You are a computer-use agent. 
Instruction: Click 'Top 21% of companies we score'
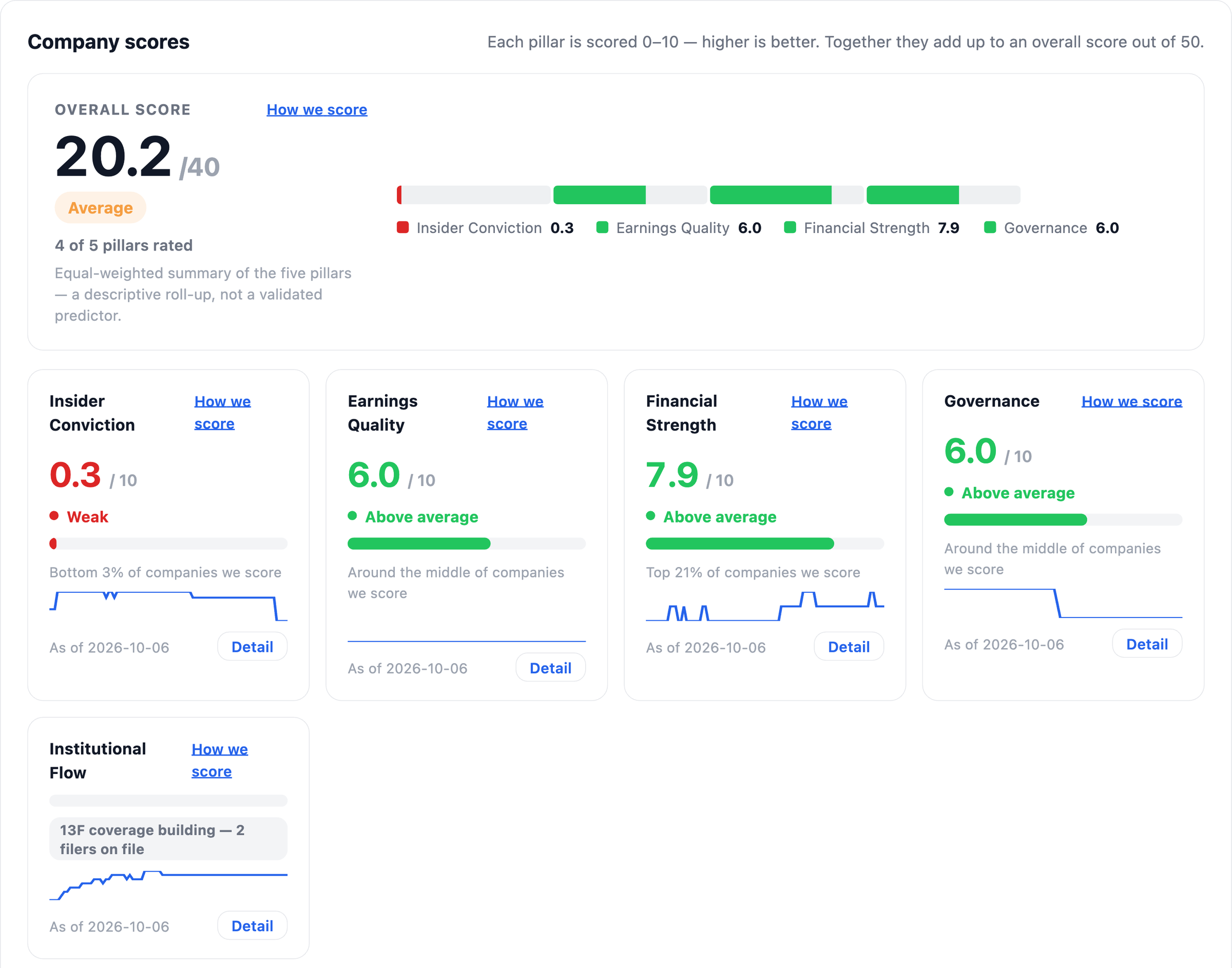(753, 572)
